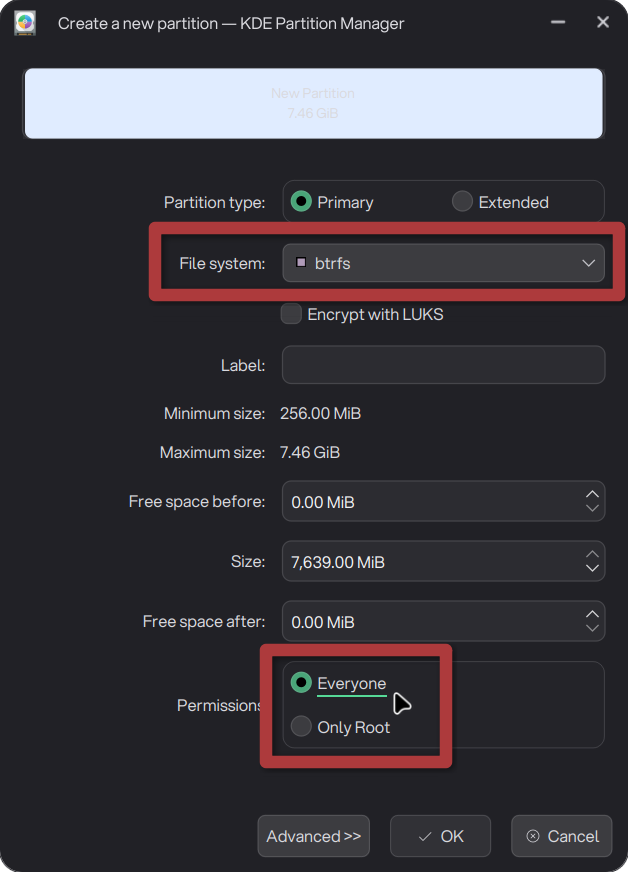Click the Label text field
Viewport: 628px width, 872px height.
[x=443, y=365]
